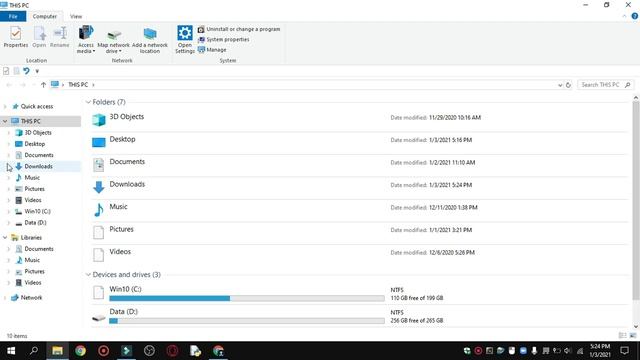Select Add a network location

click(x=150, y=41)
